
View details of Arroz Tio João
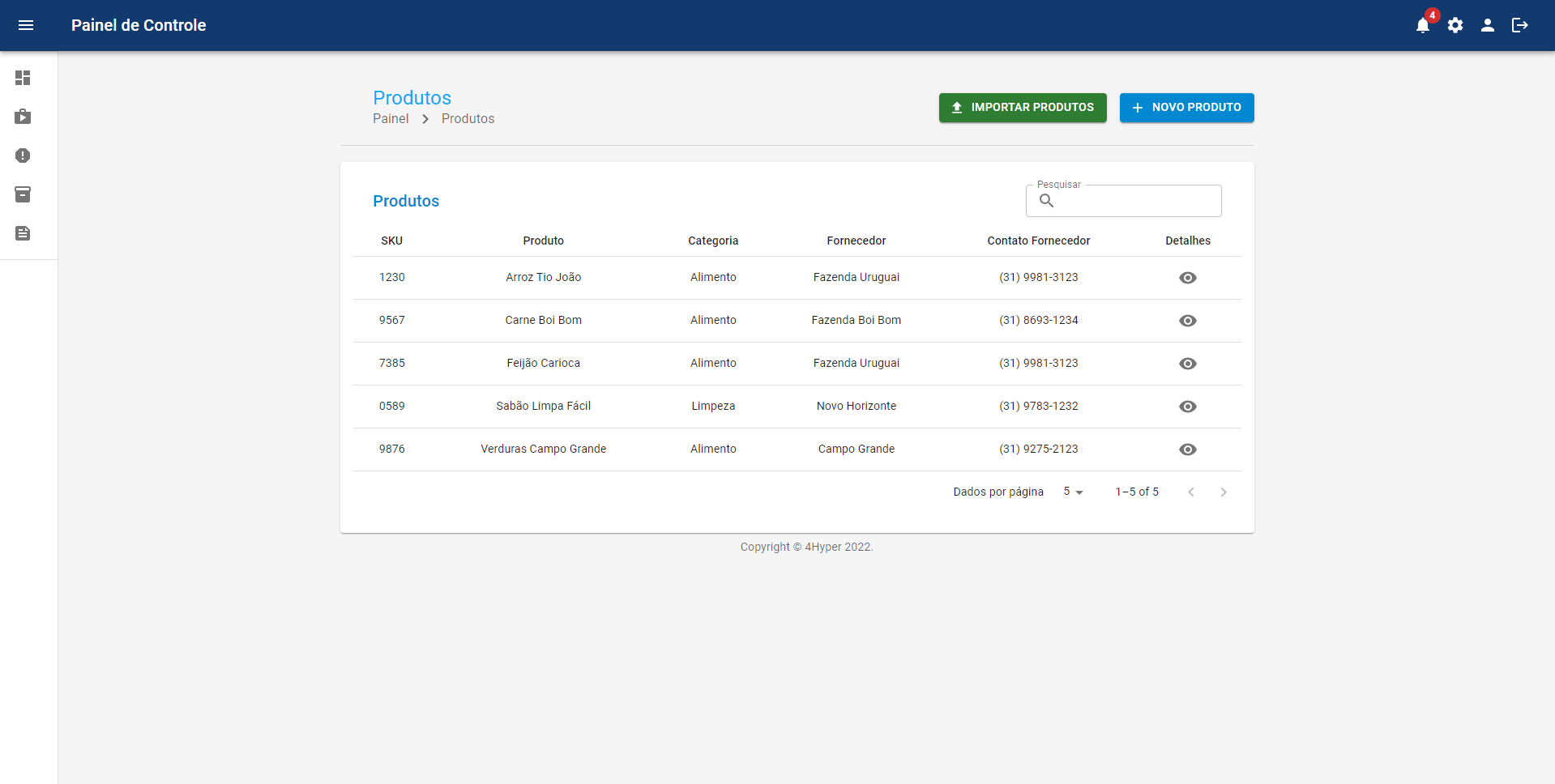click(1188, 278)
